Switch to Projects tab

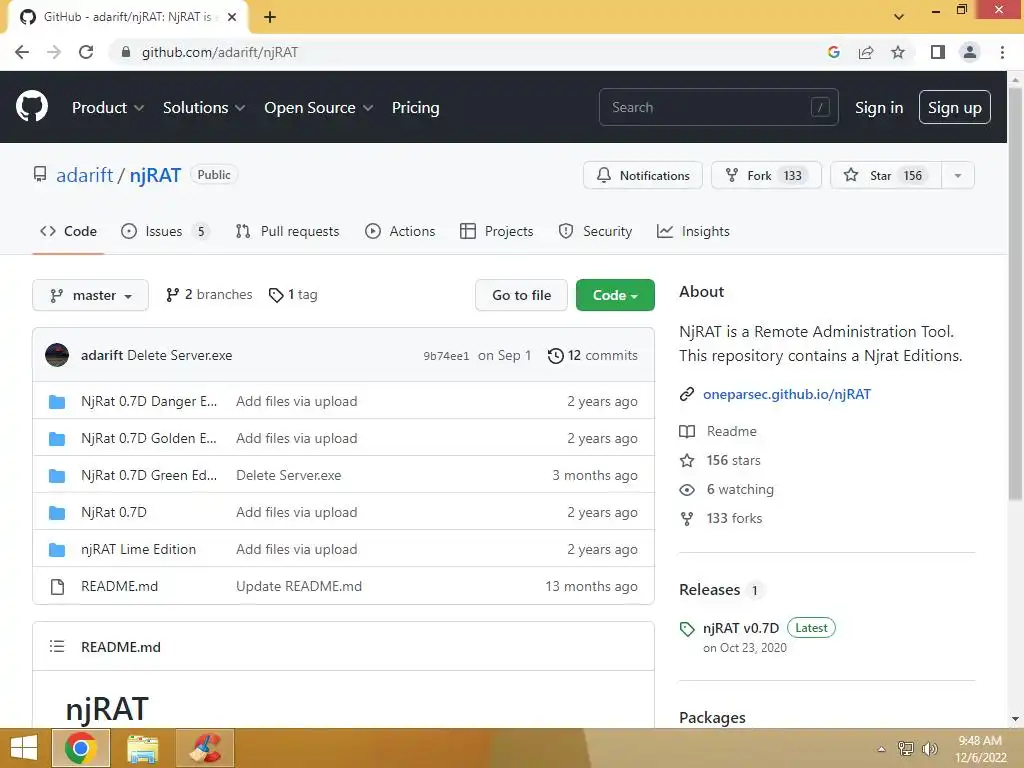pos(496,231)
